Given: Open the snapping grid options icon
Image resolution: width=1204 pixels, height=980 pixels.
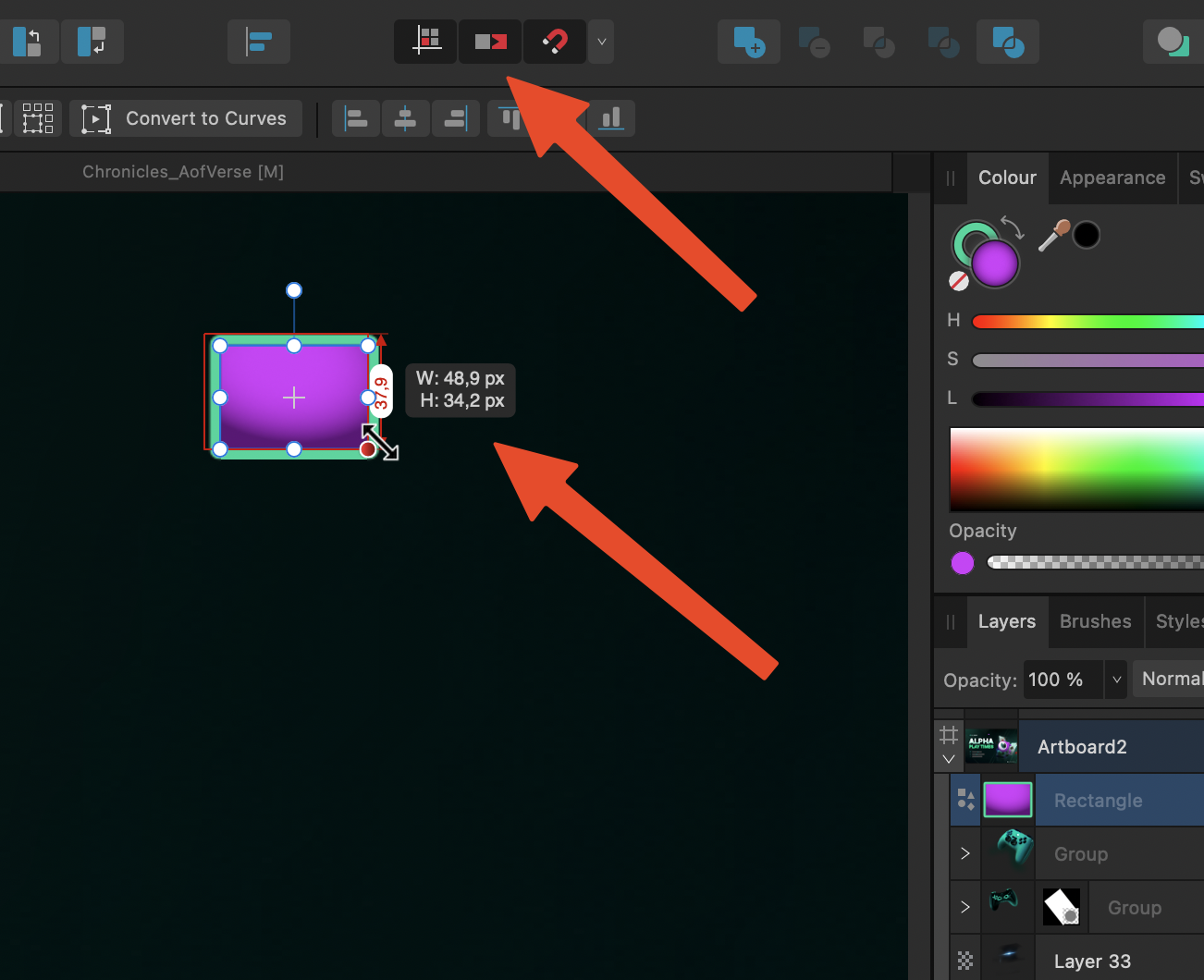Looking at the screenshot, I should point(425,42).
